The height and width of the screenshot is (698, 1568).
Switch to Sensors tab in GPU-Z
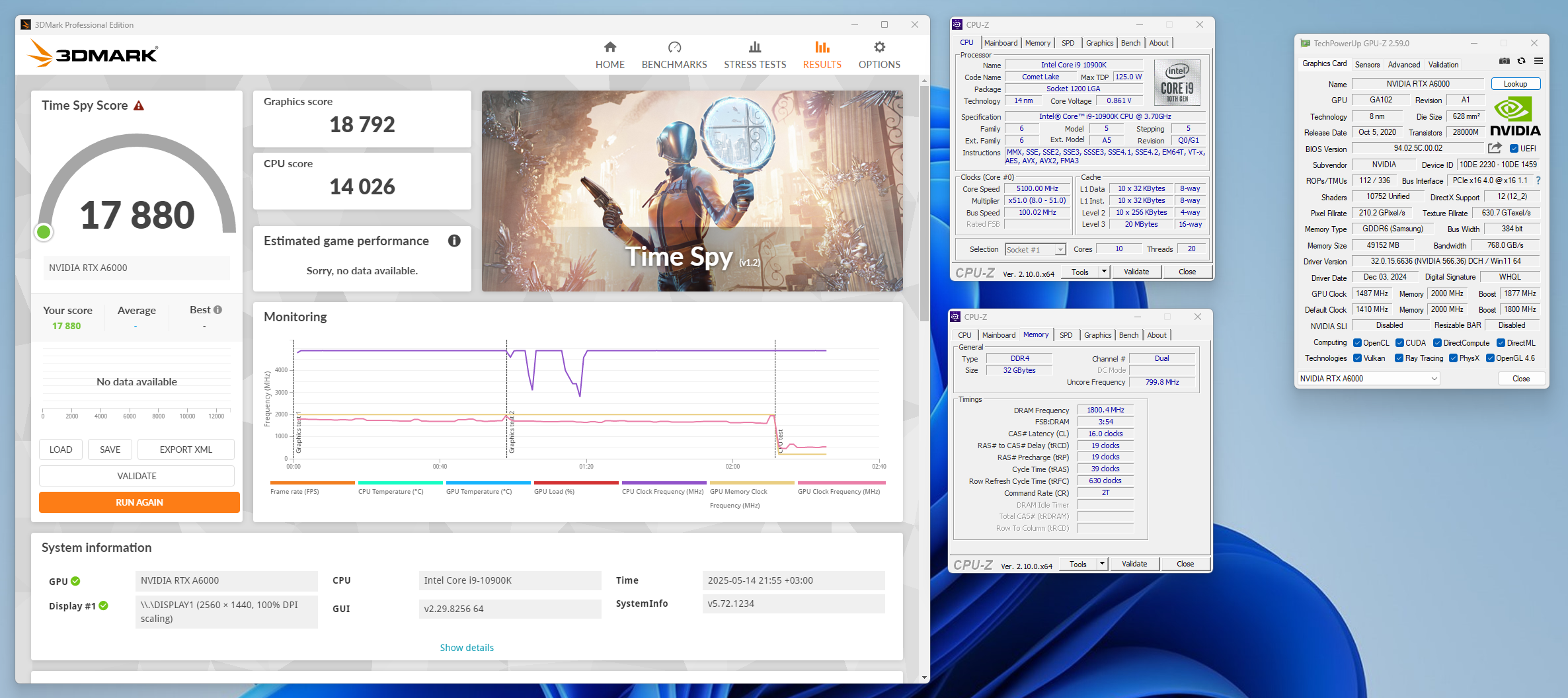(x=1367, y=65)
